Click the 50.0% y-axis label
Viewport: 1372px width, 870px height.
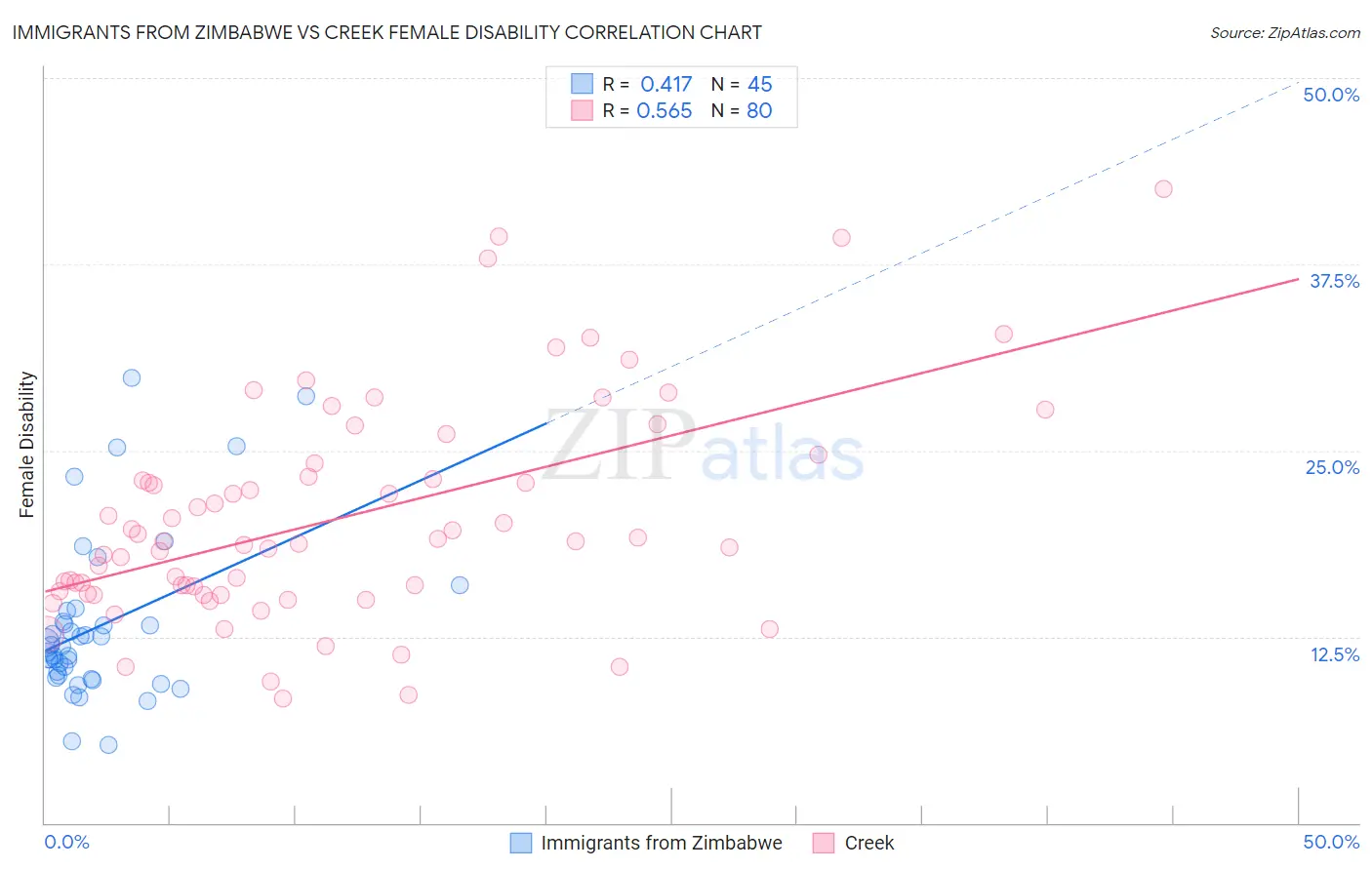1331,95
